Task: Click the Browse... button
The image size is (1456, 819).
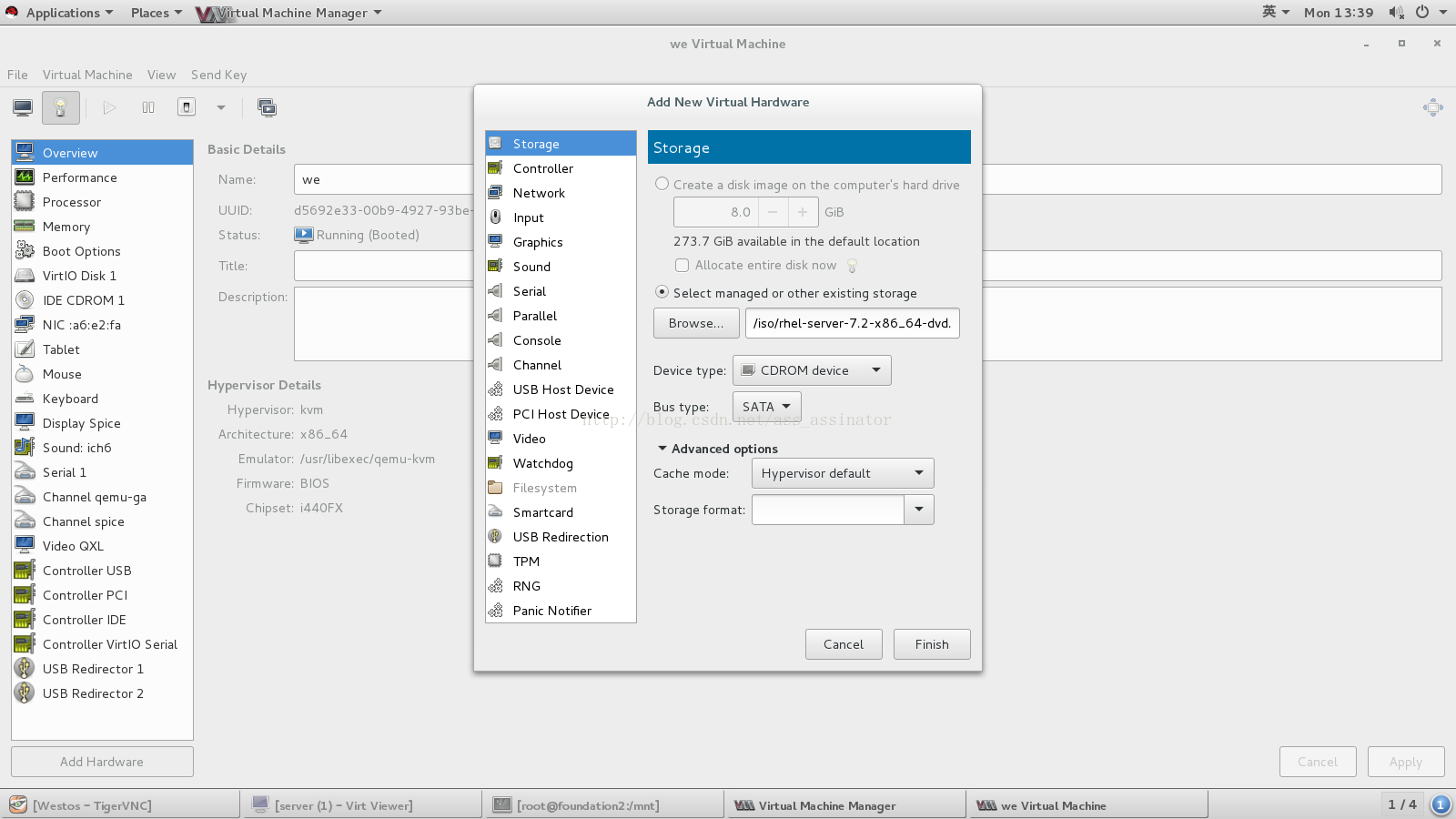Action: coord(696,323)
